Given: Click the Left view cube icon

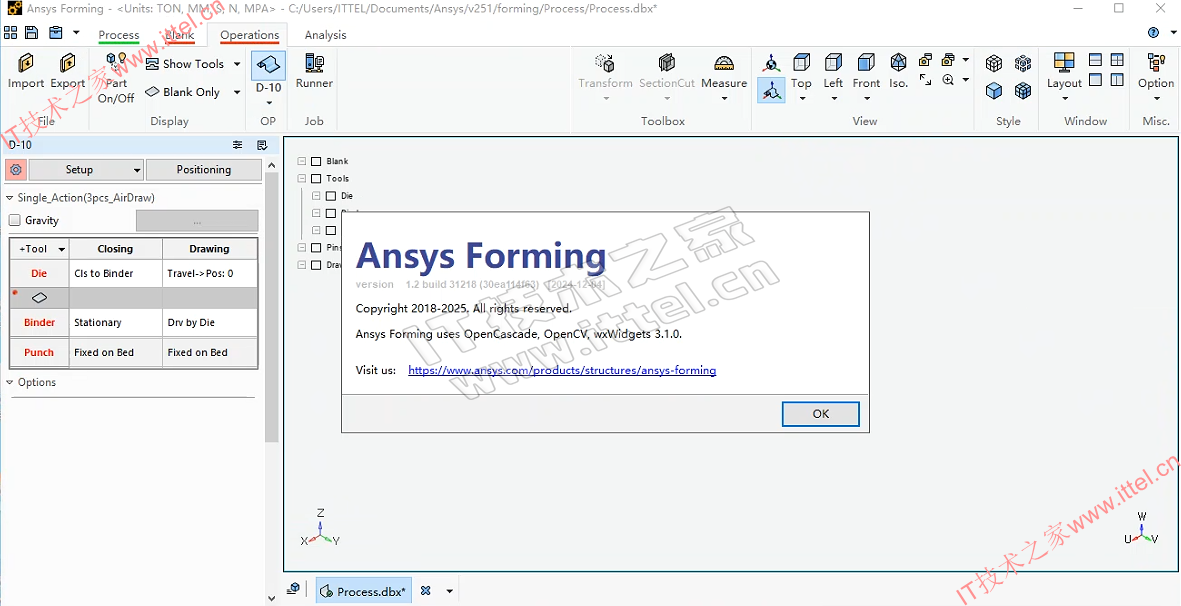Looking at the screenshot, I should pyautogui.click(x=833, y=62).
